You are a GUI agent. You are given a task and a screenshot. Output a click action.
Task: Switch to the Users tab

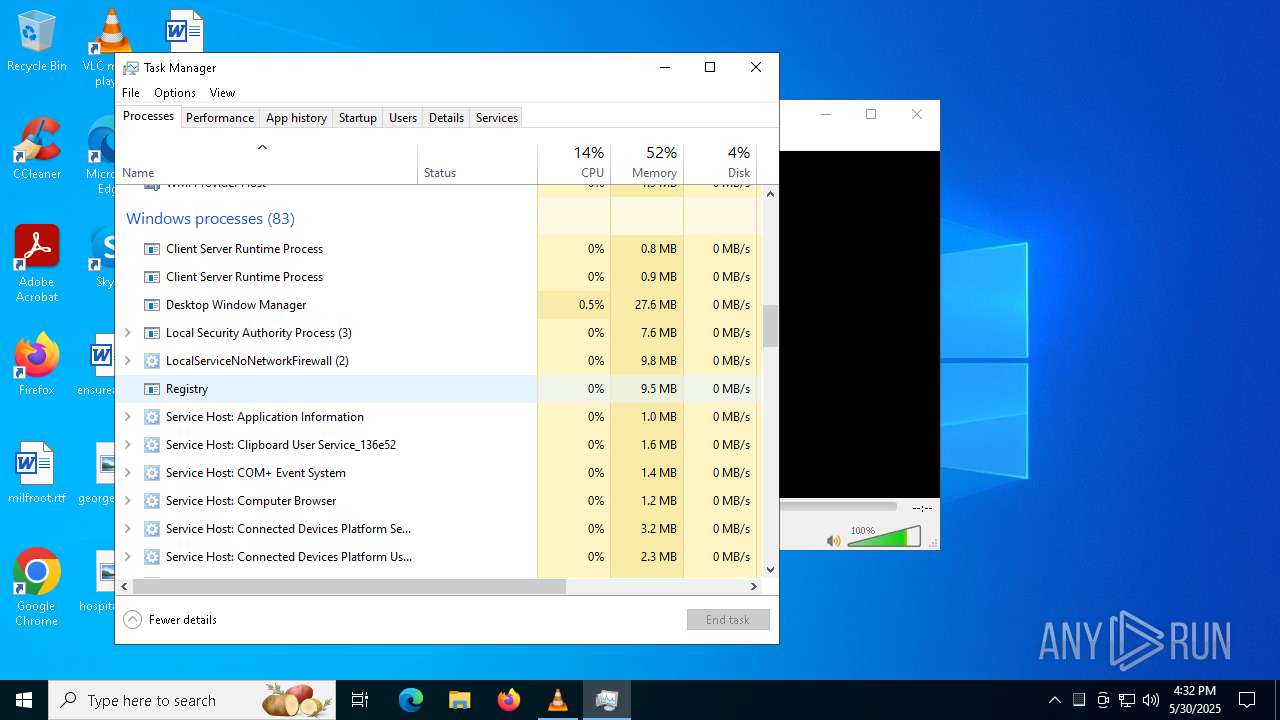click(x=403, y=118)
